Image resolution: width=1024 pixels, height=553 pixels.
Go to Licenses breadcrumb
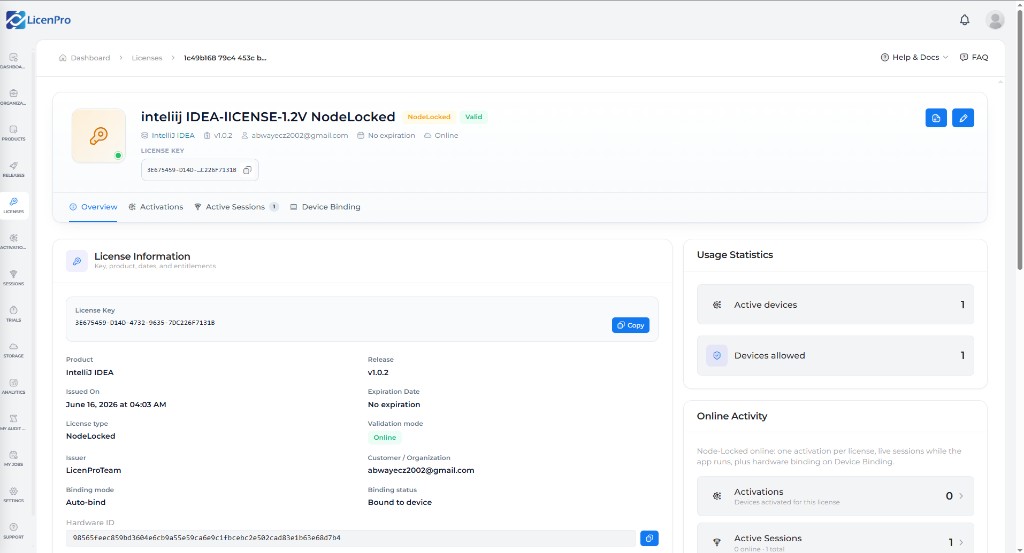click(146, 57)
